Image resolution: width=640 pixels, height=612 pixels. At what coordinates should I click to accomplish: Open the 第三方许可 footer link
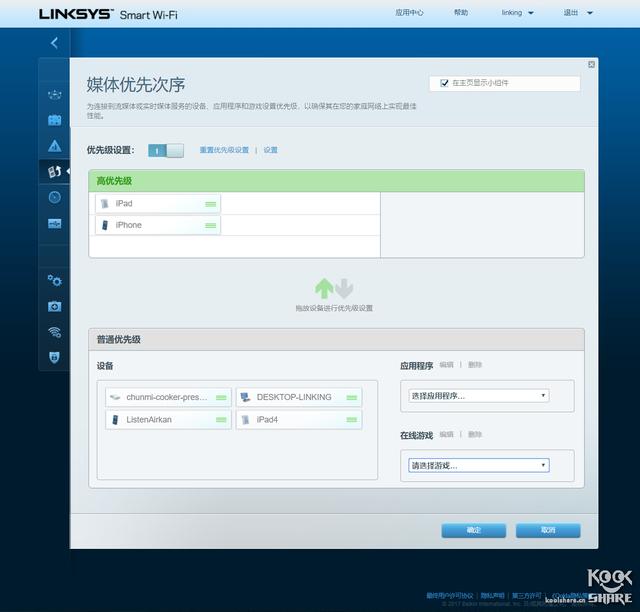coord(527,596)
